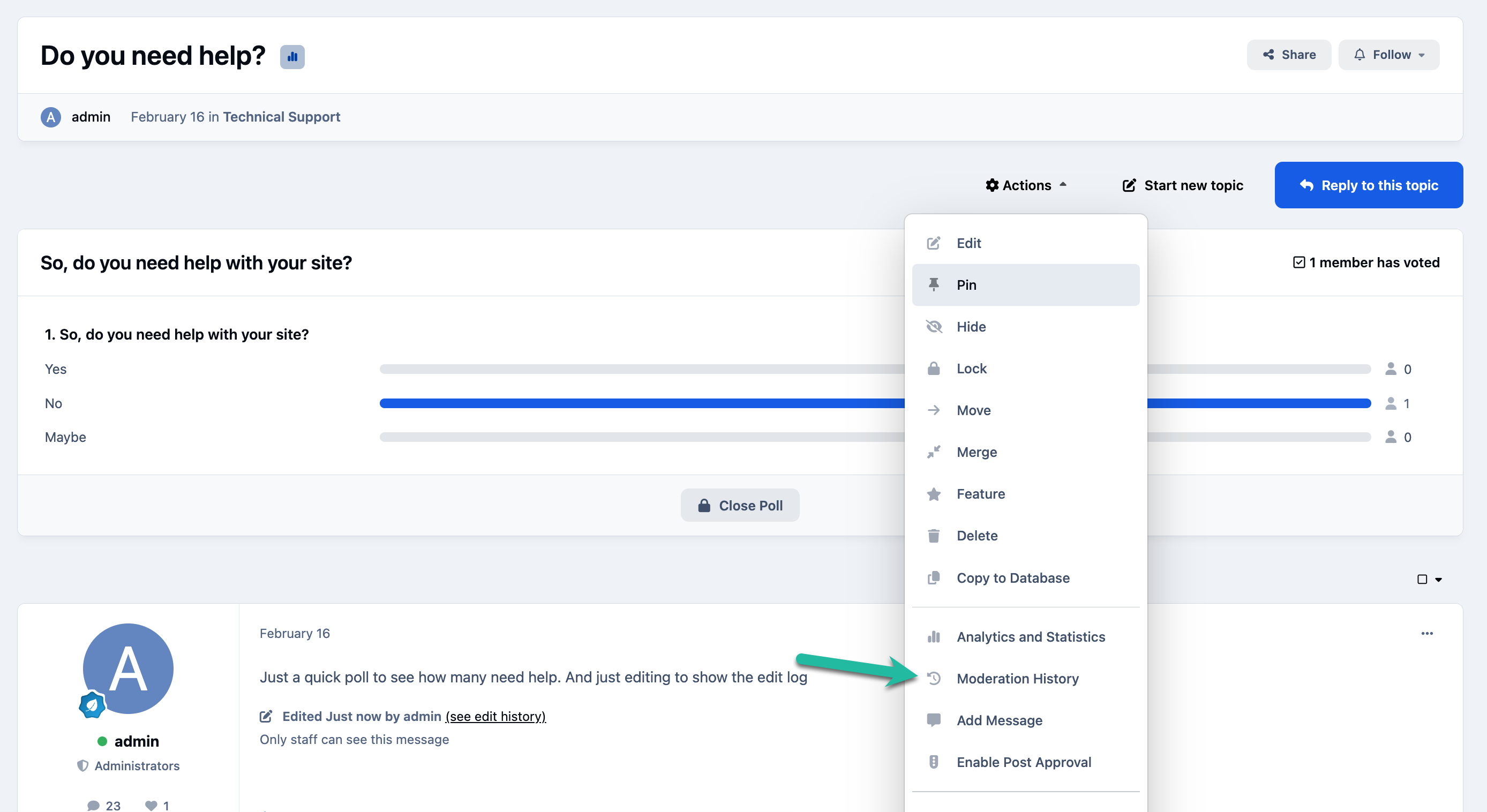Viewport: 1487px width, 812px height.
Task: Click the crossed-eye Hide icon
Action: (934, 327)
